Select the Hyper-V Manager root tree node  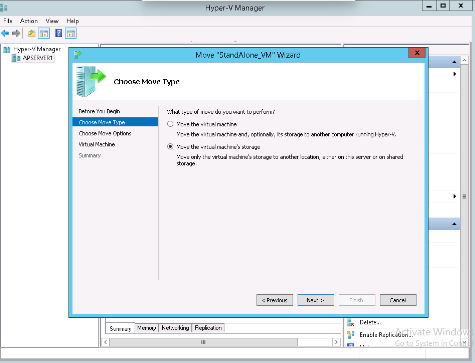coord(37,49)
